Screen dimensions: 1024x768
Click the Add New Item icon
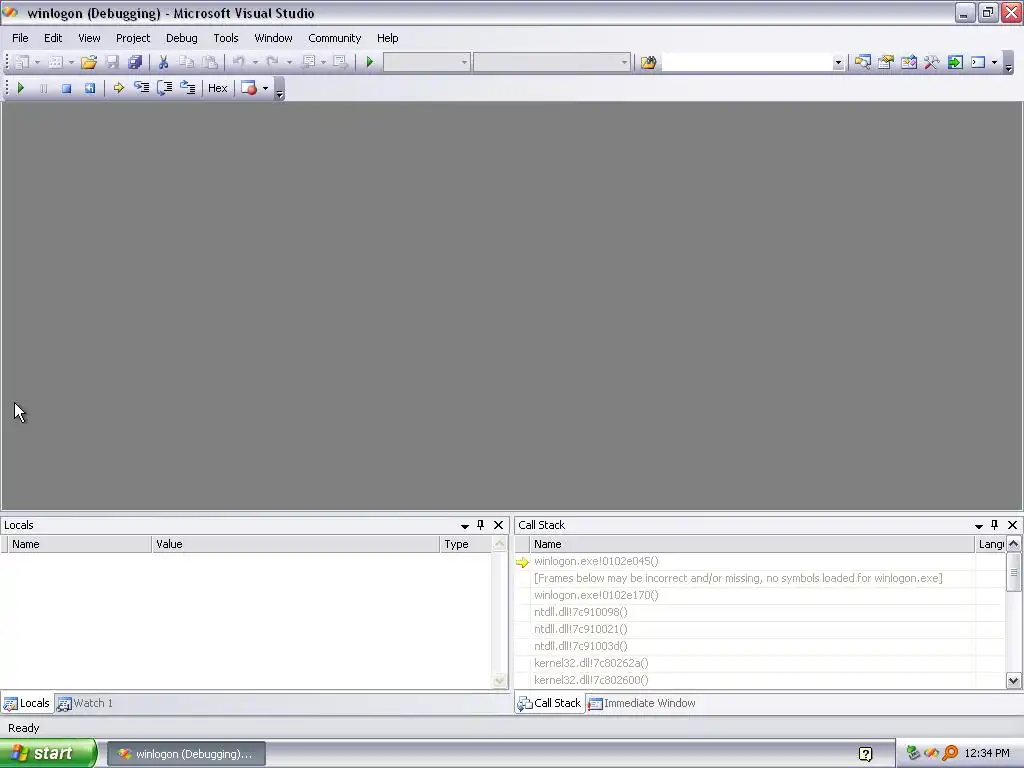[x=56, y=62]
